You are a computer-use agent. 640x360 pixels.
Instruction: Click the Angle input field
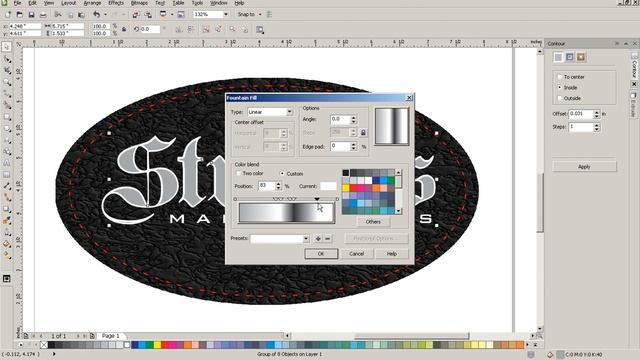click(340, 120)
